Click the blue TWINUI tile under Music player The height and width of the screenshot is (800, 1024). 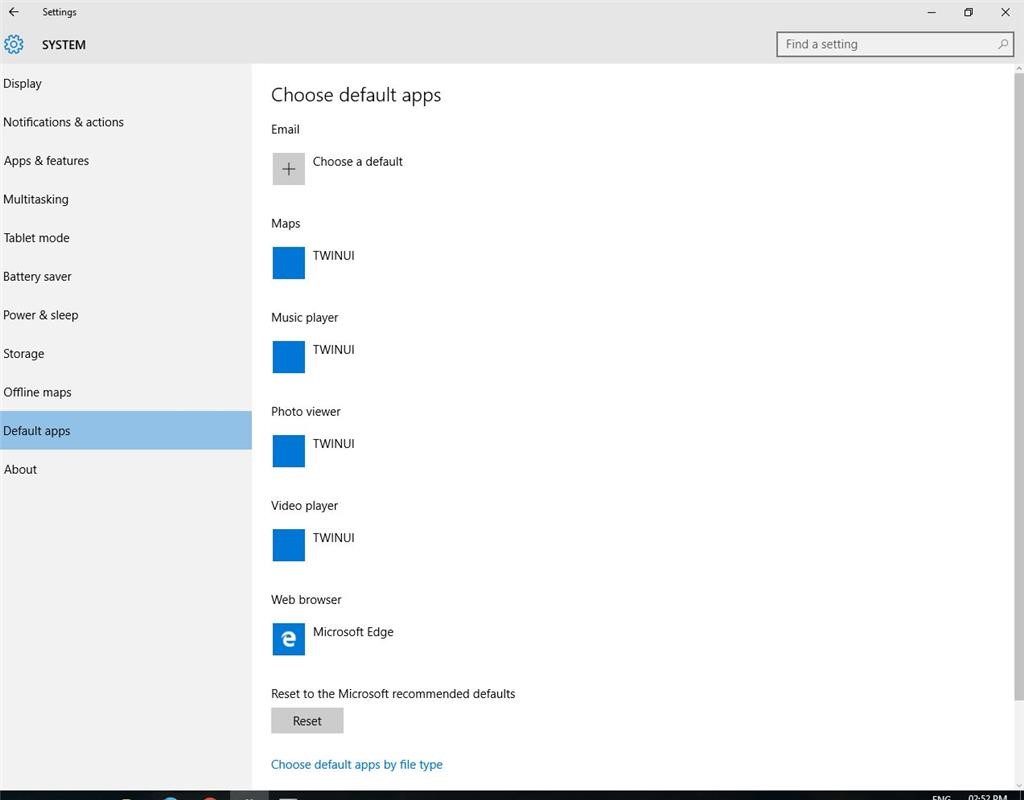(289, 357)
